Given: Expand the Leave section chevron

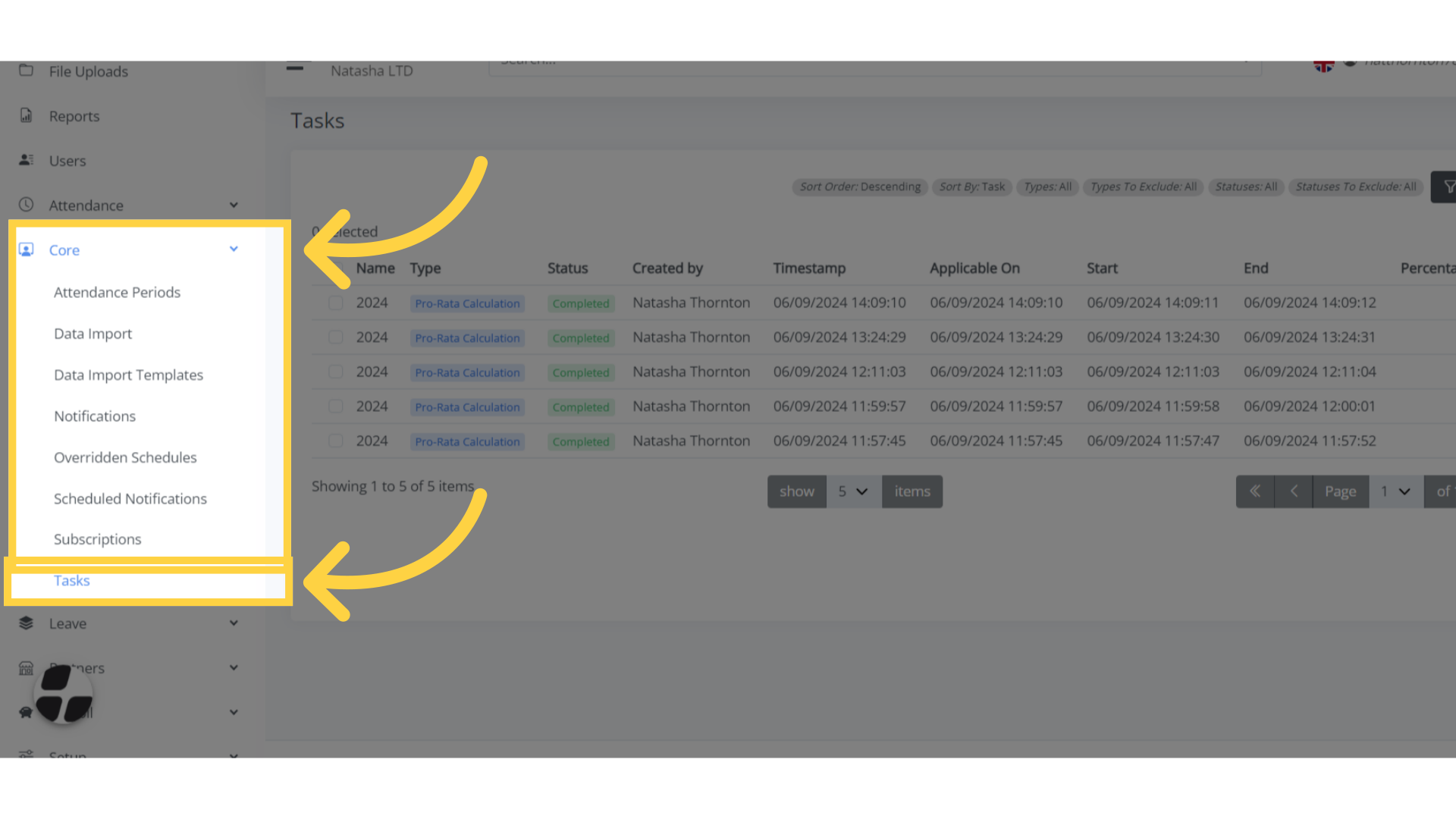Looking at the screenshot, I should pos(234,623).
